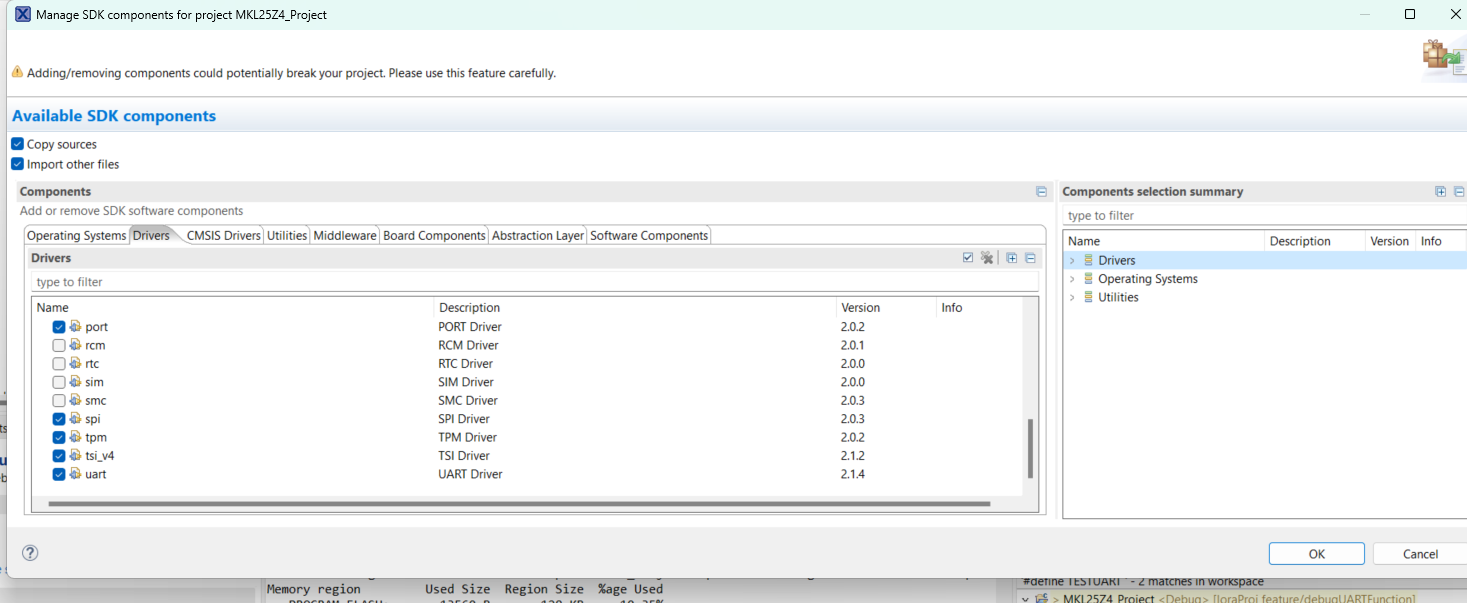Confirm with the OK button
This screenshot has height=603, width=1467.
point(1316,554)
